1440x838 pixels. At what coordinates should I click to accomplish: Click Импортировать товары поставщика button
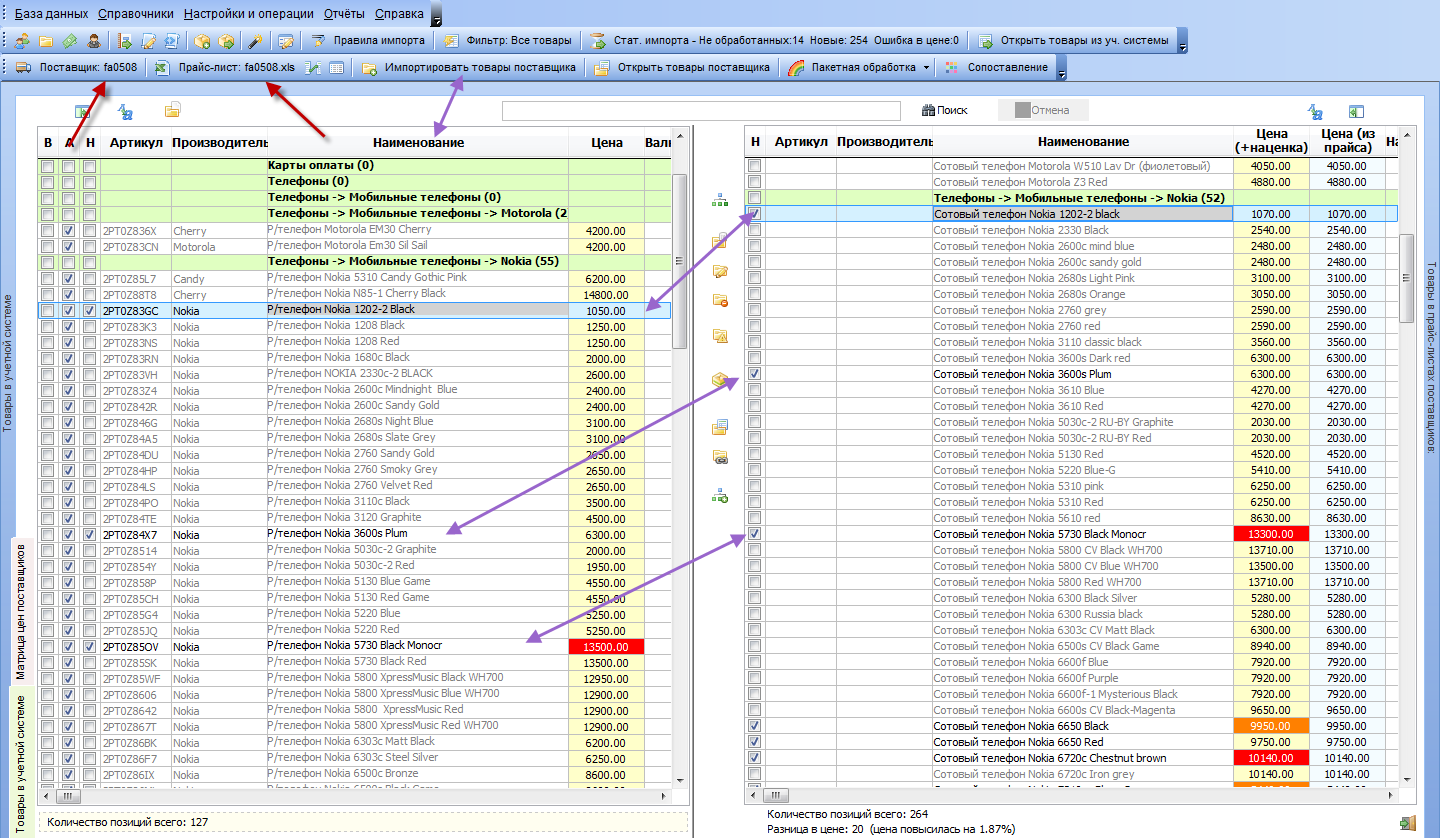pos(469,68)
